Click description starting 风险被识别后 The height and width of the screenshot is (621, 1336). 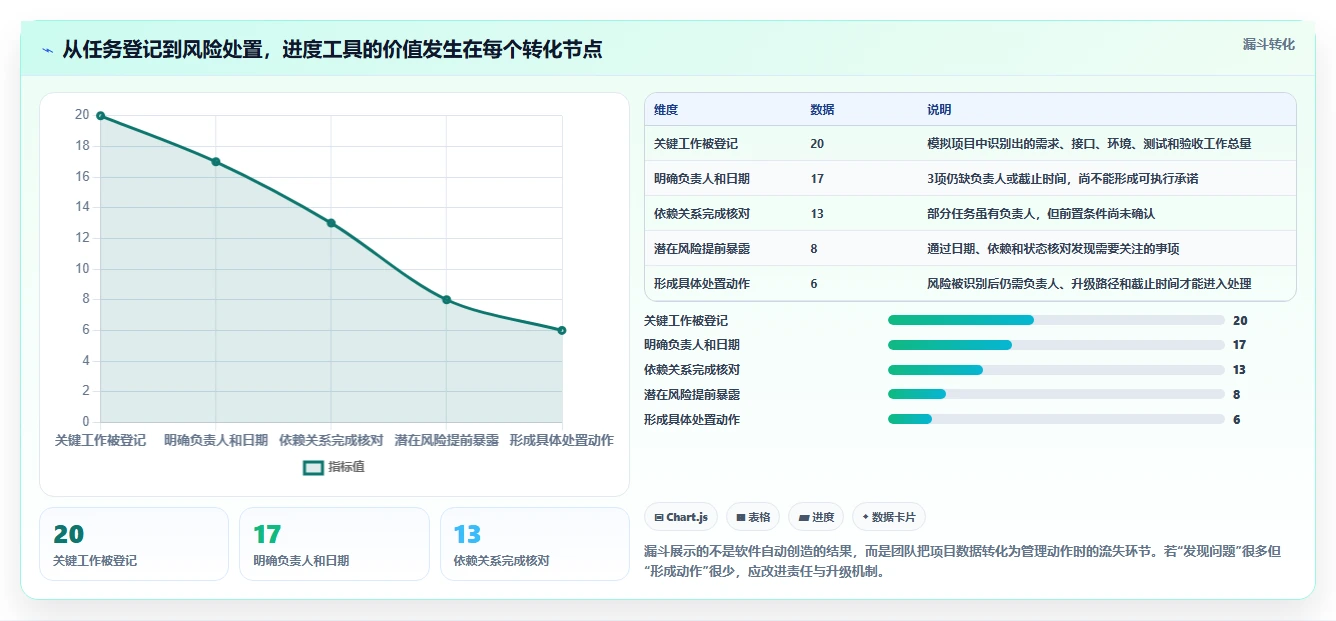tap(1089, 284)
